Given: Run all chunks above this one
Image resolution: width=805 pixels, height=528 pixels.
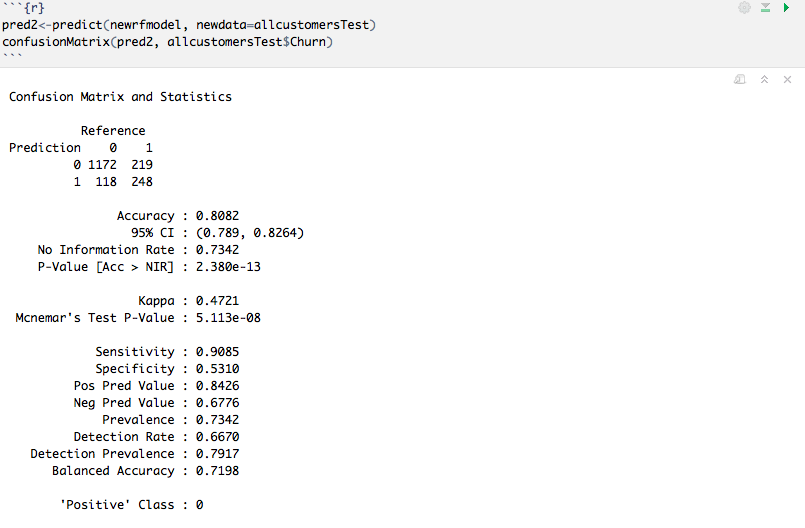Looking at the screenshot, I should [765, 8].
